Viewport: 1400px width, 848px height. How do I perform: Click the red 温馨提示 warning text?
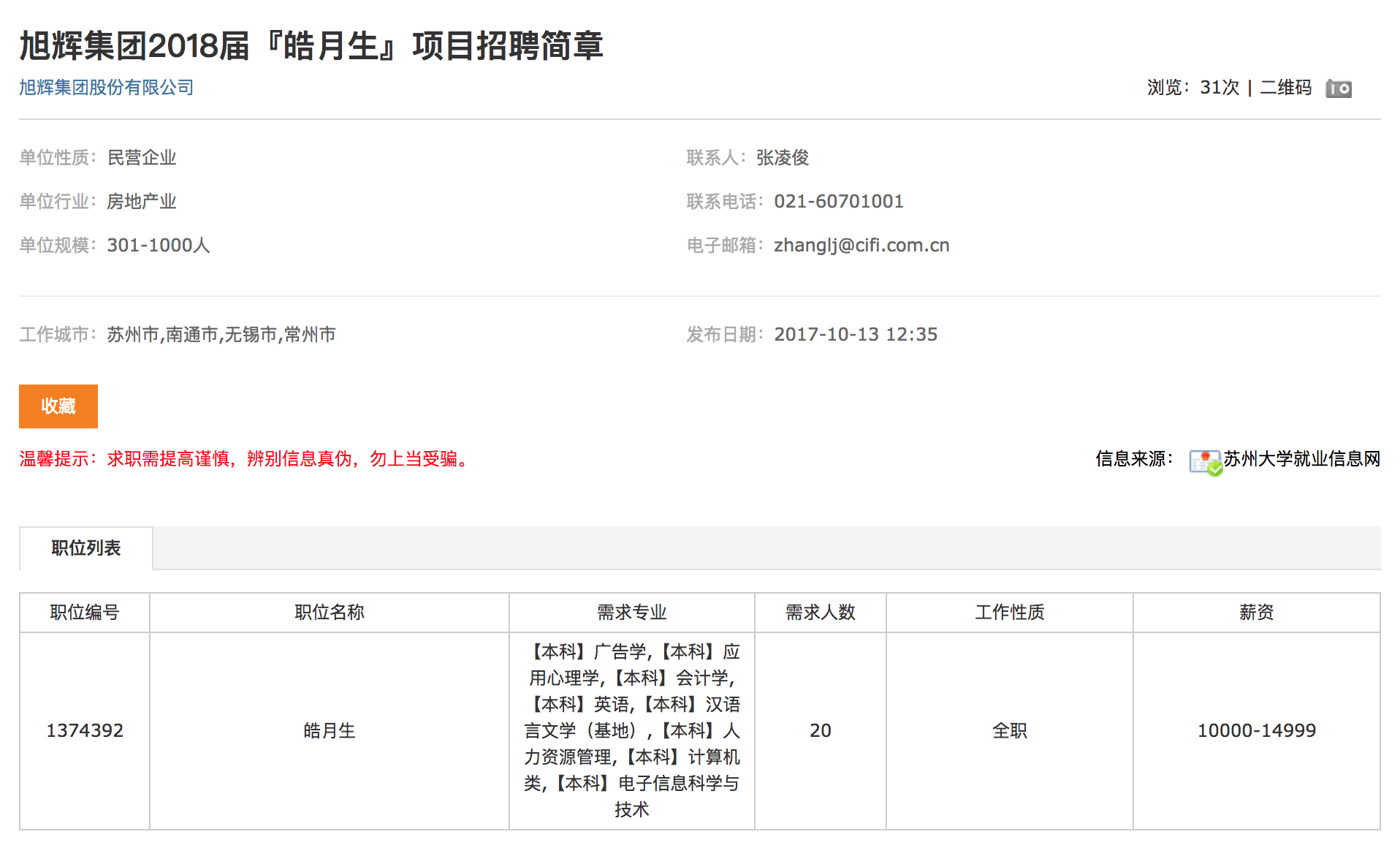click(246, 459)
